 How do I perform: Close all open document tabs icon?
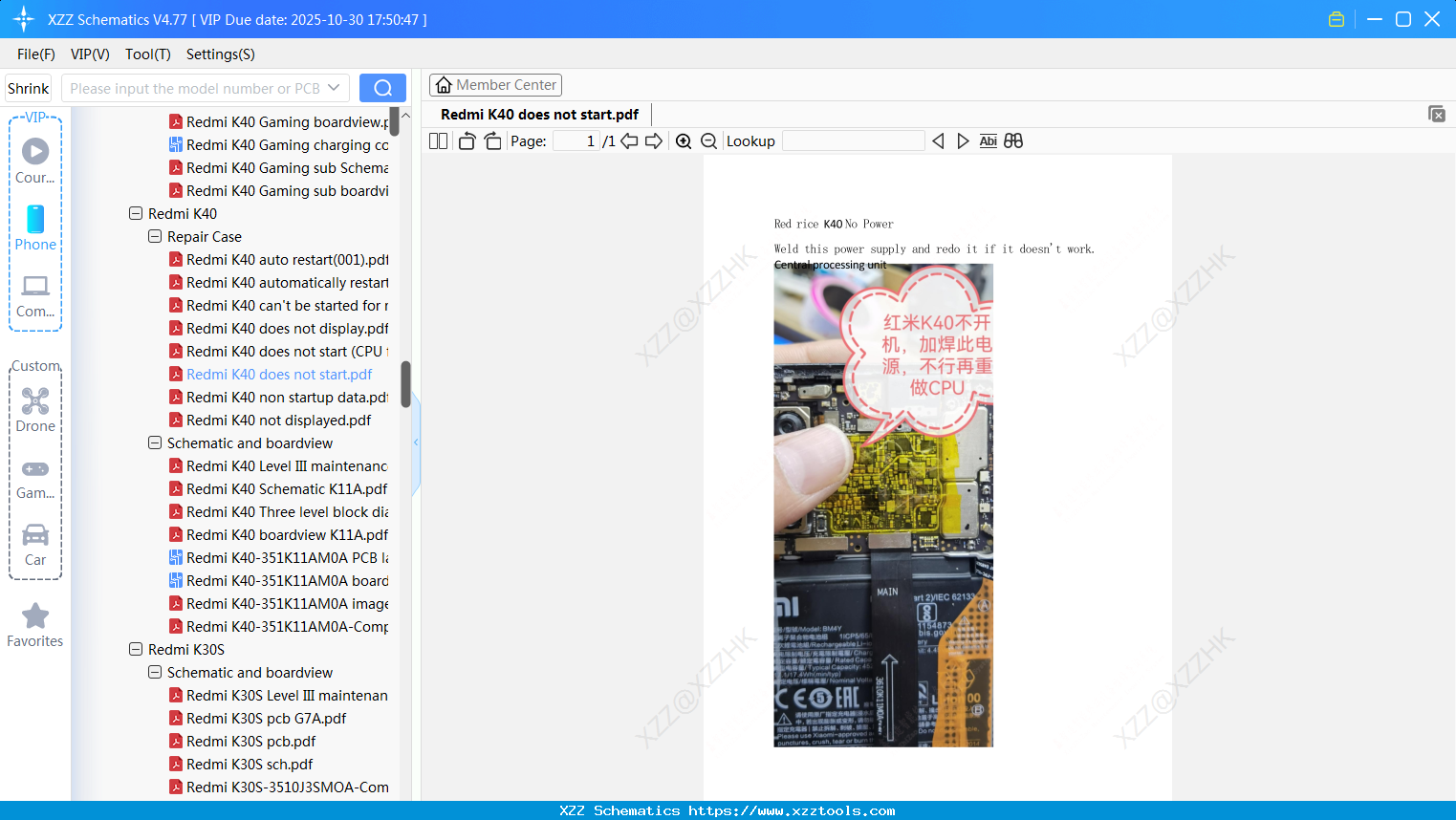coord(1437,114)
